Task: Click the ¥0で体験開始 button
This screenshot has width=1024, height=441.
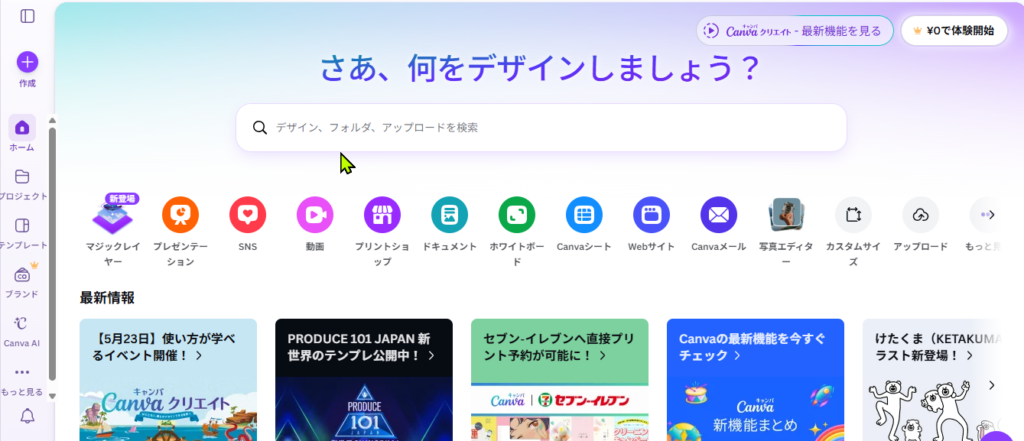Action: (x=953, y=31)
